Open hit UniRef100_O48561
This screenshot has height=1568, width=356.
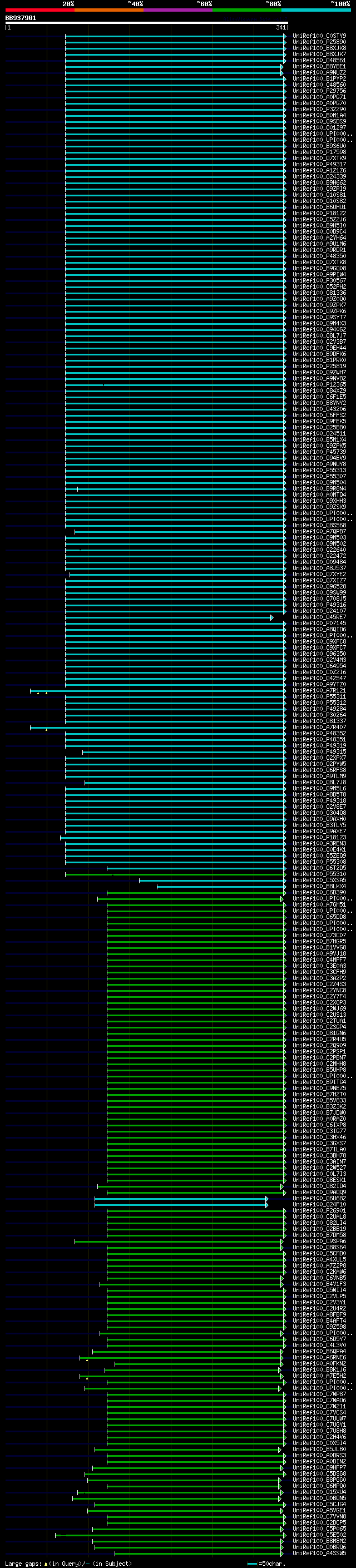319,60
